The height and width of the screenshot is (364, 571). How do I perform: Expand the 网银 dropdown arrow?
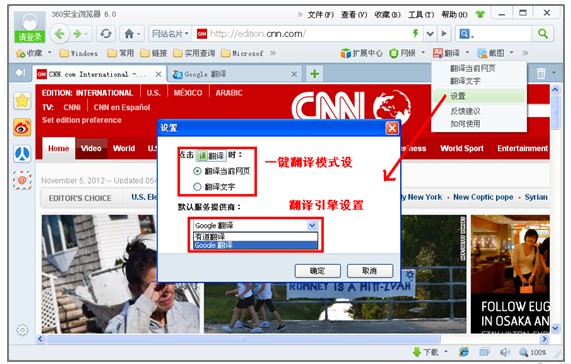(x=423, y=53)
